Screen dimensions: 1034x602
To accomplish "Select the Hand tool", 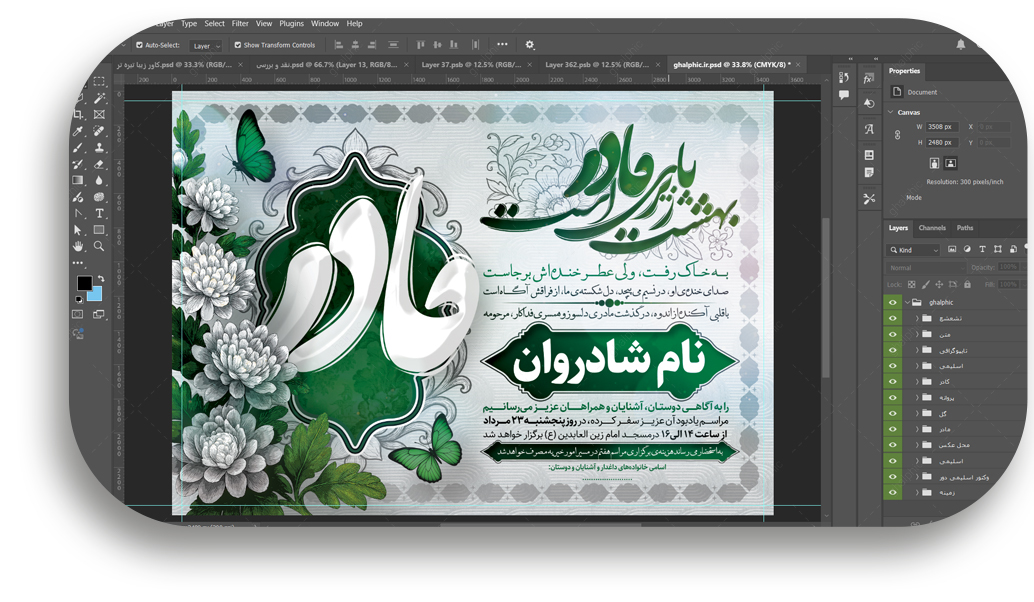I will [79, 246].
